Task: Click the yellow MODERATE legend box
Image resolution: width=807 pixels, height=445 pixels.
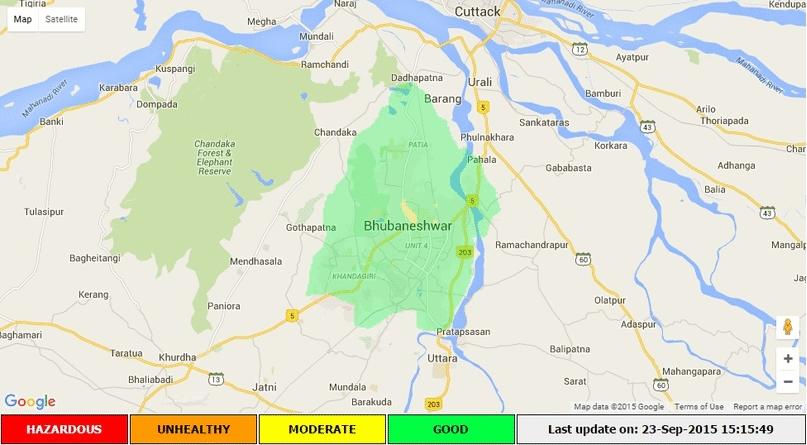Action: pos(322,429)
